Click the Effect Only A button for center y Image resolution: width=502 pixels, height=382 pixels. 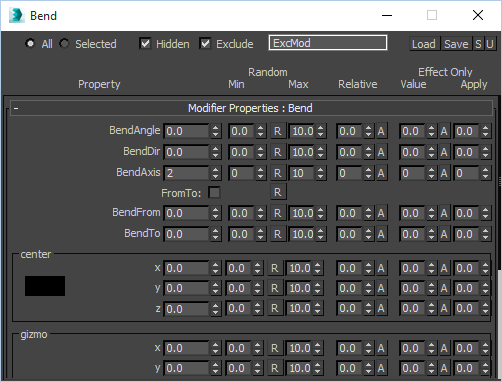(444, 288)
